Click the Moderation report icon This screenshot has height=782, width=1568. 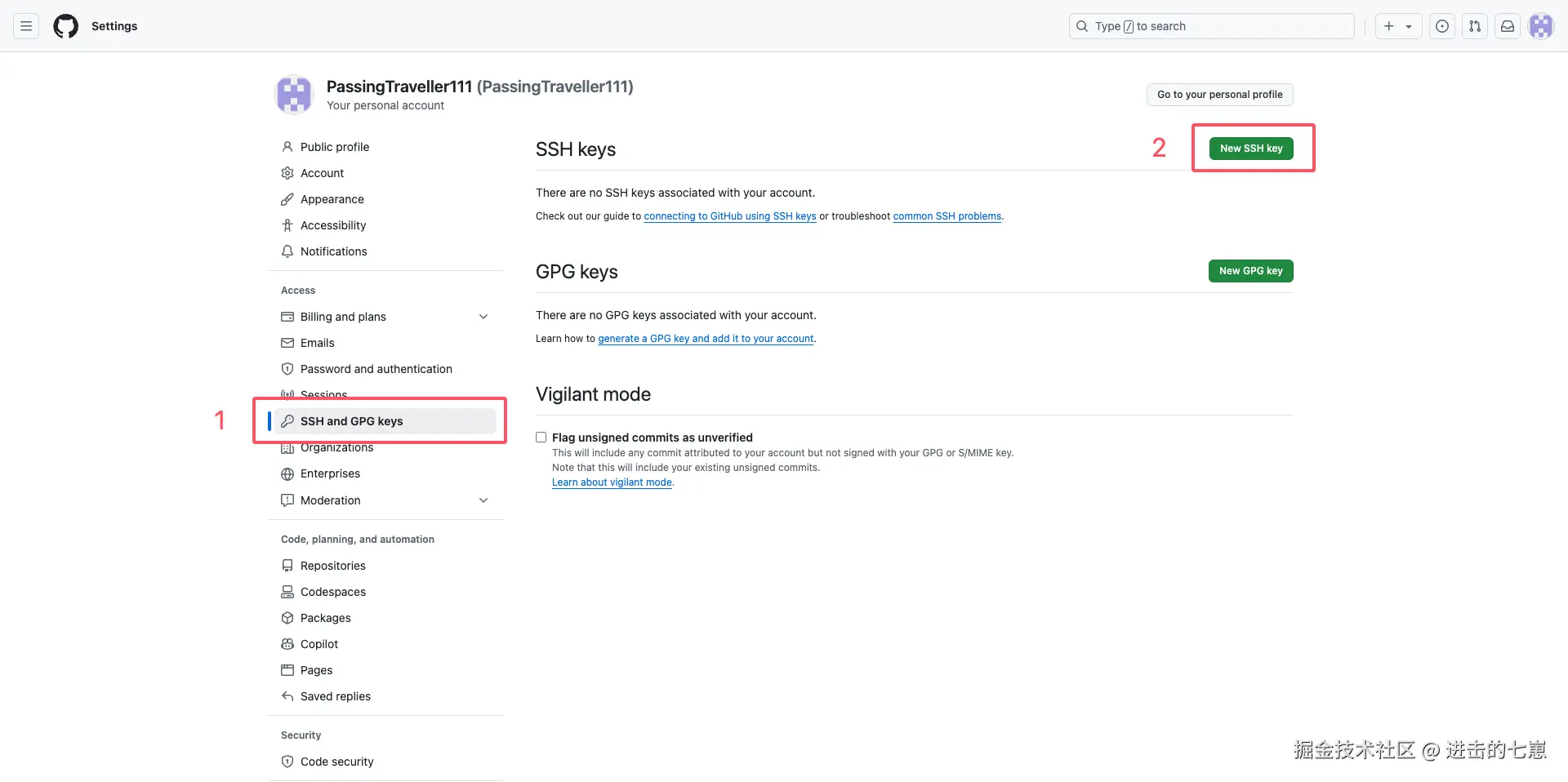click(x=287, y=500)
